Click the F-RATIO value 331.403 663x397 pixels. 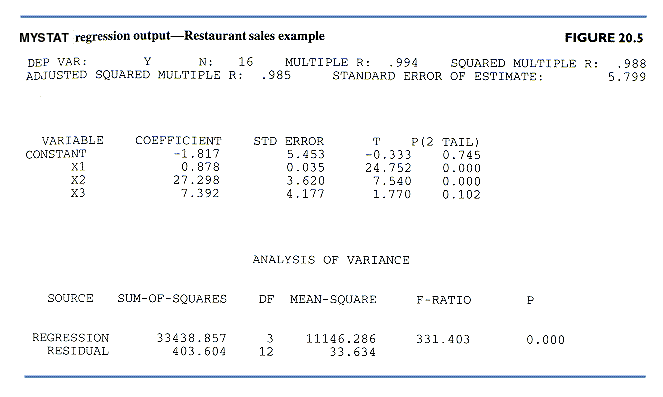coord(443,340)
